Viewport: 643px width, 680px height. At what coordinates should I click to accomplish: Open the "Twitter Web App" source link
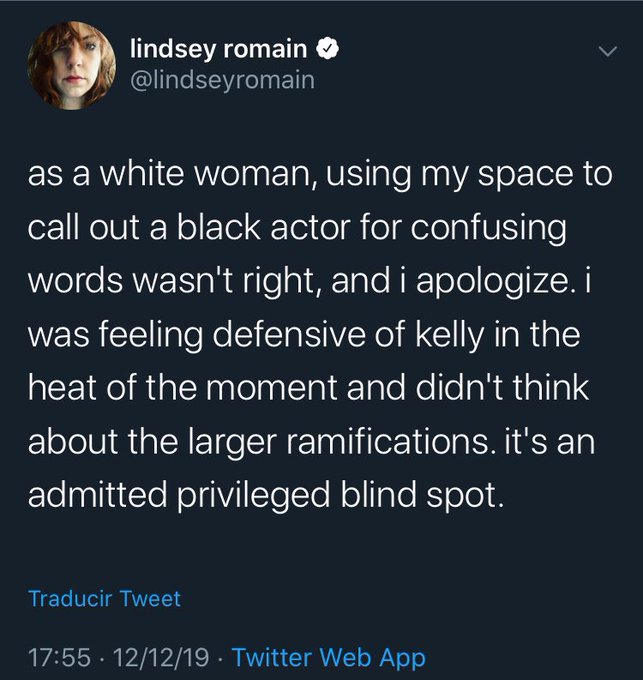328,657
